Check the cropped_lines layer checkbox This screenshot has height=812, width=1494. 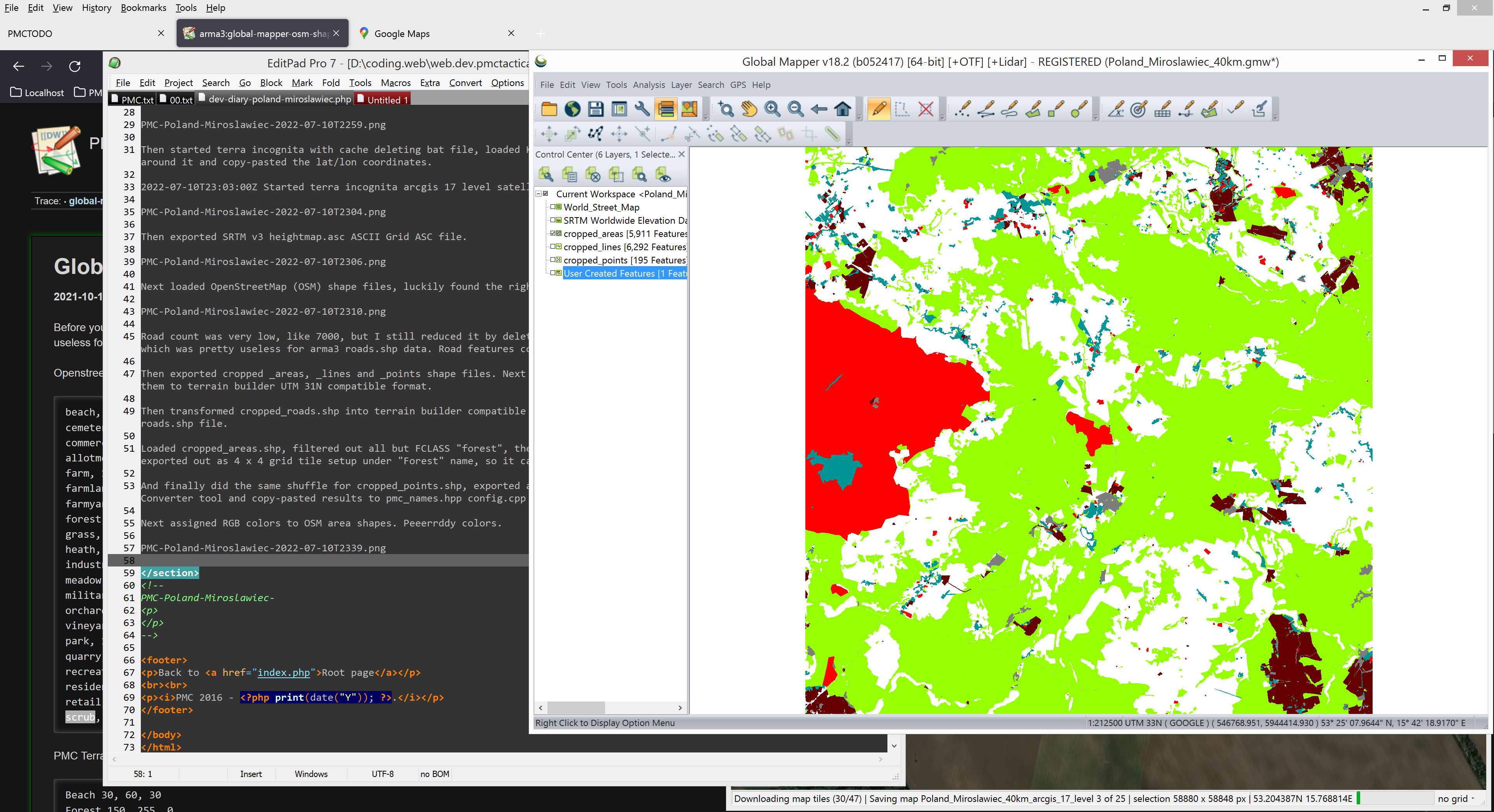pyautogui.click(x=553, y=247)
